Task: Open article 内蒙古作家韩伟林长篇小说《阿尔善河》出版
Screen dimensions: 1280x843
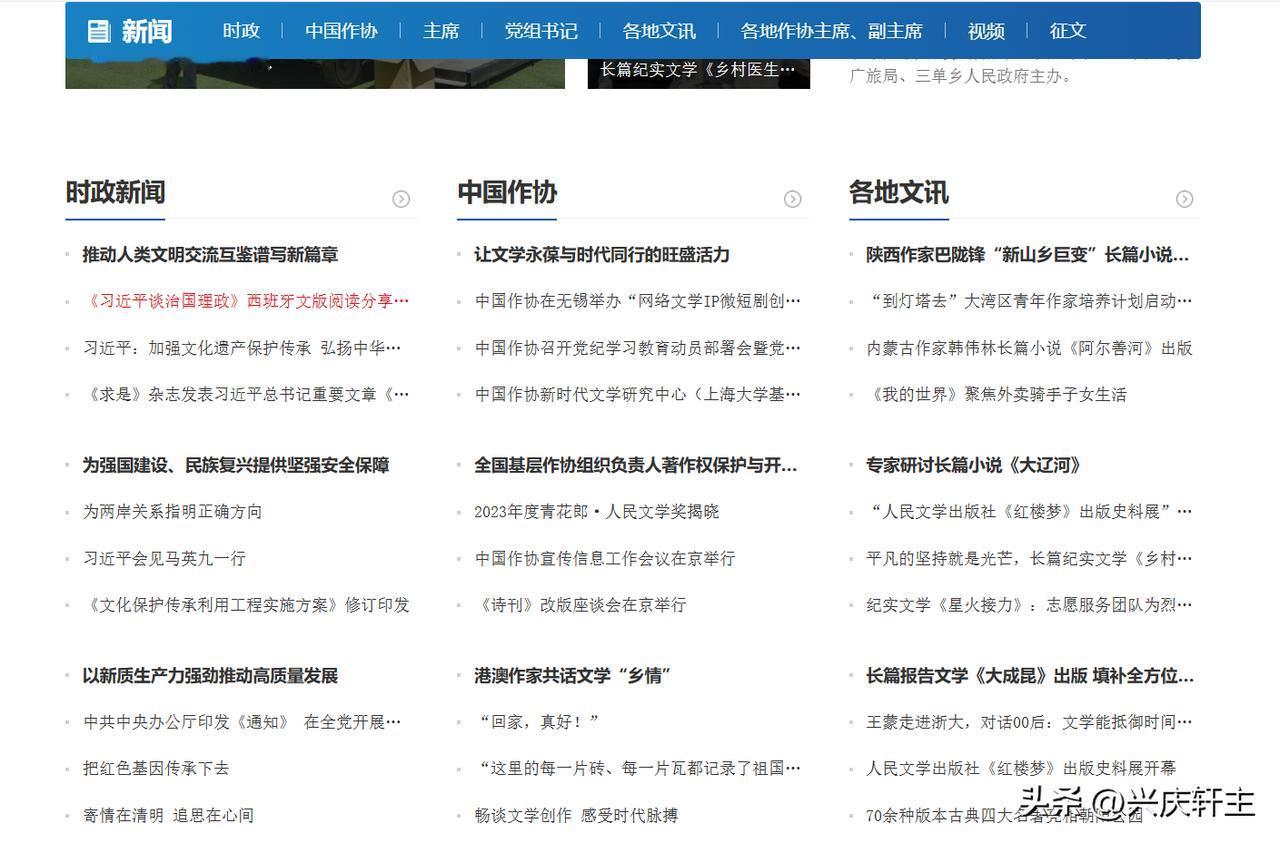Action: point(1030,348)
